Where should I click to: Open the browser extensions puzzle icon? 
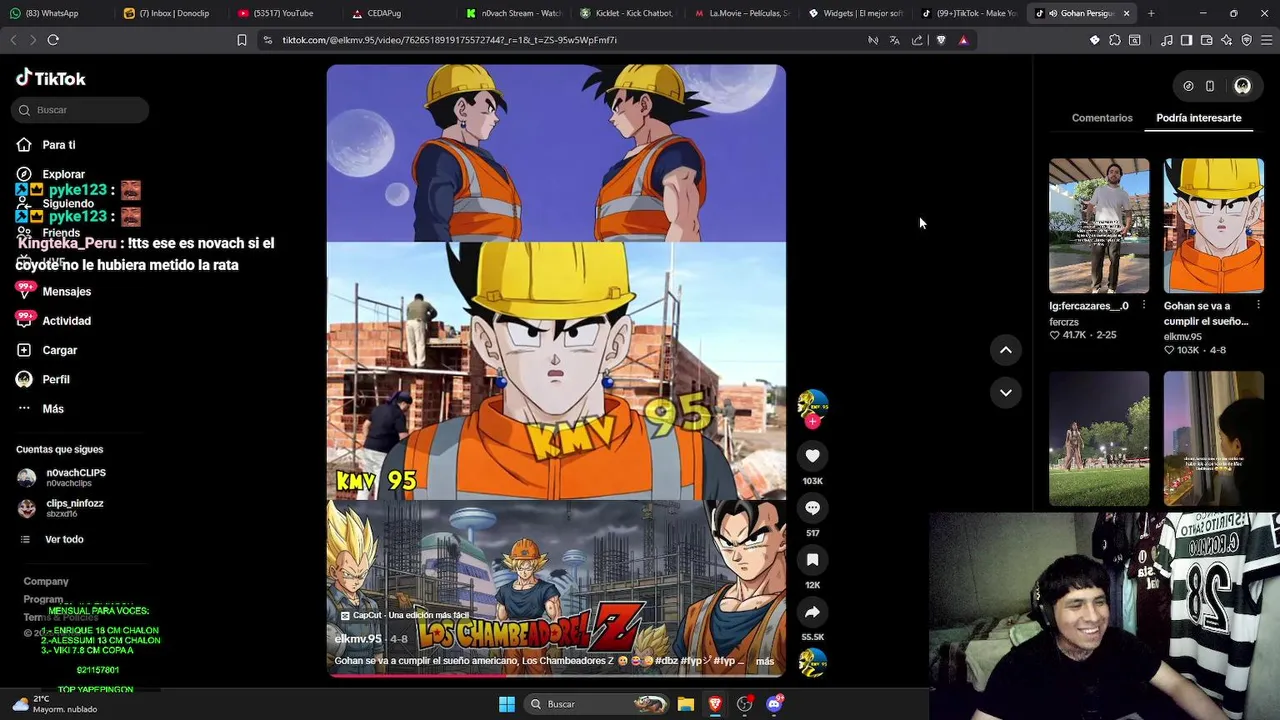(x=1115, y=40)
